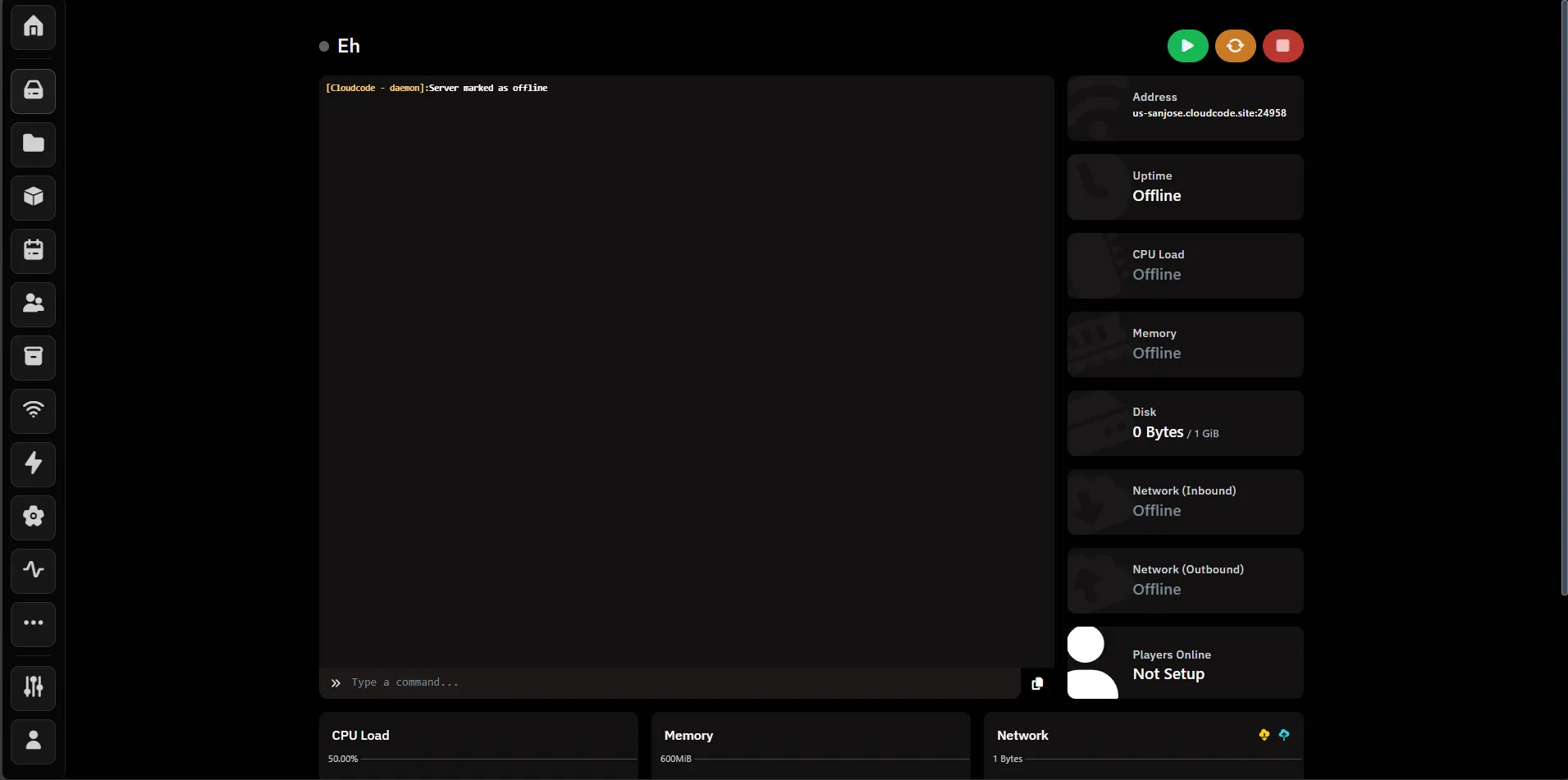Screen dimensions: 1568x780
Task: Click the lightning bolt startup icon
Action: point(33,463)
